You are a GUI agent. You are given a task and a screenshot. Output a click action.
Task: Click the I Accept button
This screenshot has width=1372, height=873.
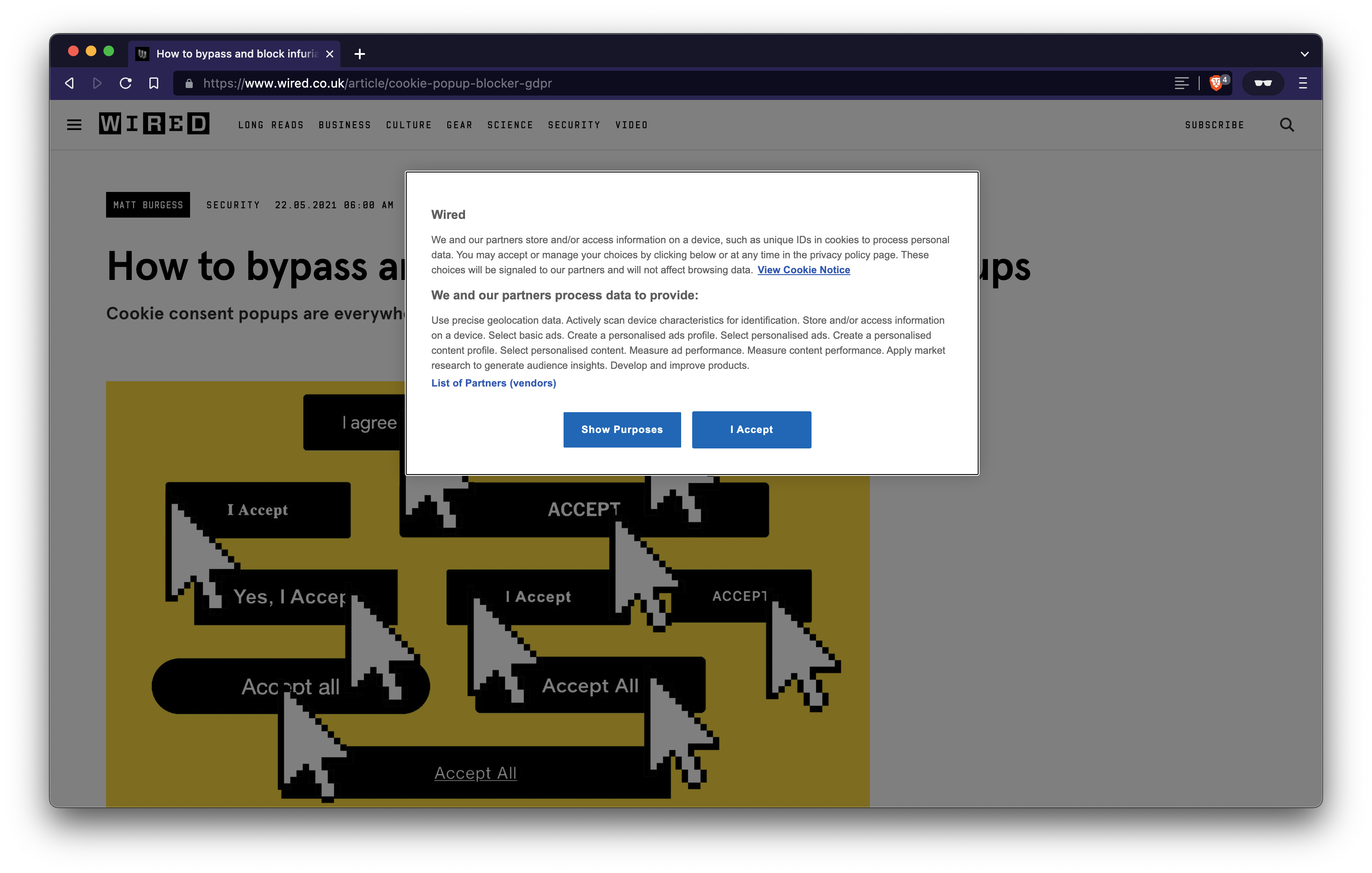click(x=751, y=429)
